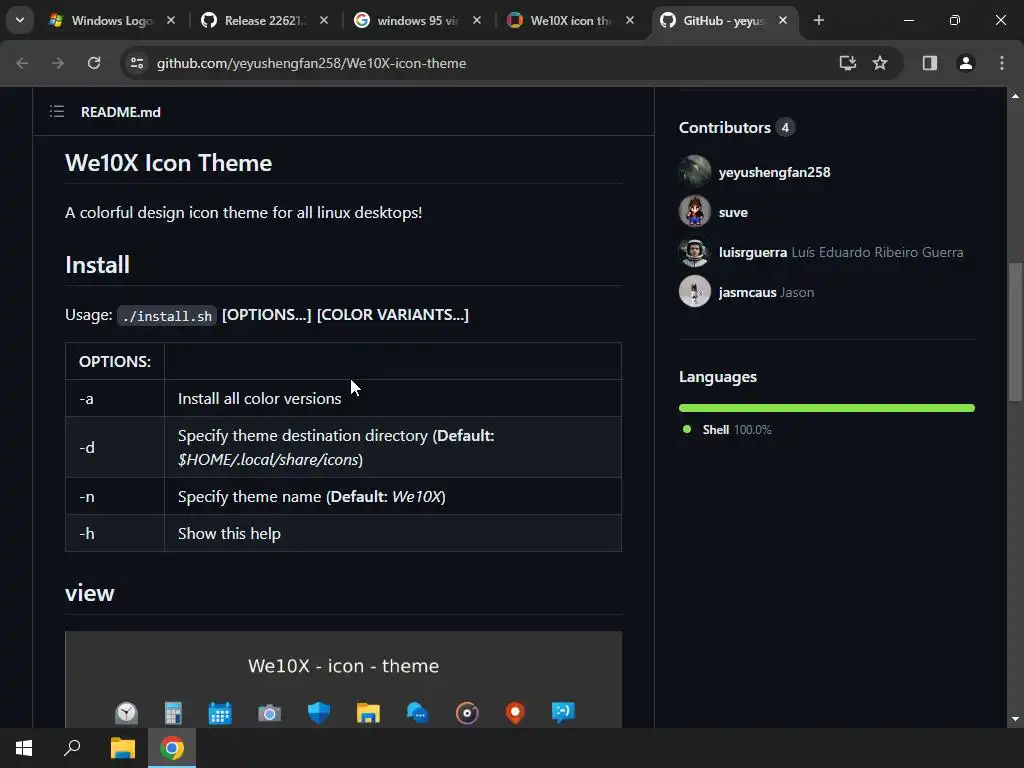Click scrollbar up arrow
The image size is (1024, 768).
click(1015, 96)
